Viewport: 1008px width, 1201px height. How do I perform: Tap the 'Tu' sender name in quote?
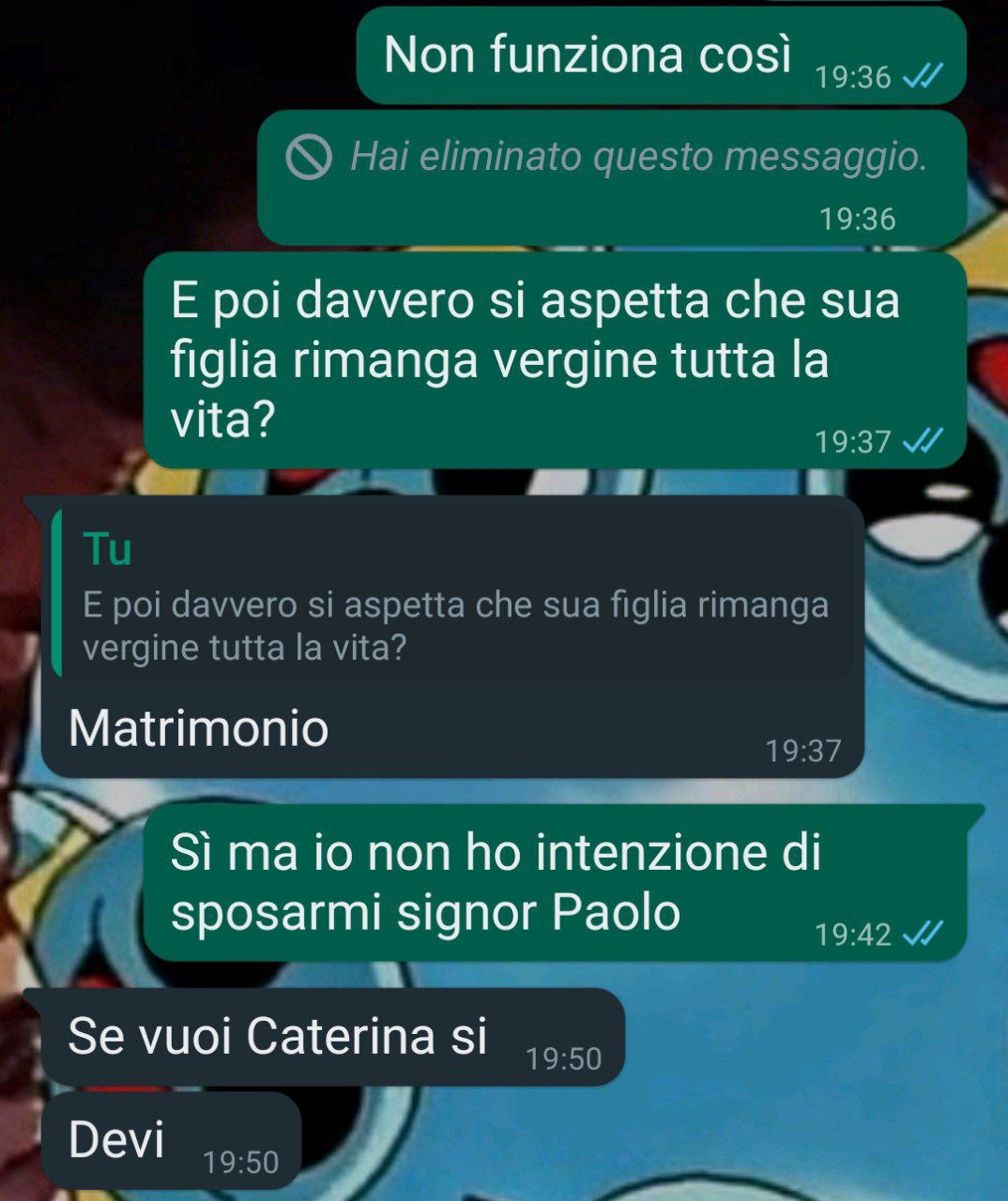pyautogui.click(x=107, y=549)
